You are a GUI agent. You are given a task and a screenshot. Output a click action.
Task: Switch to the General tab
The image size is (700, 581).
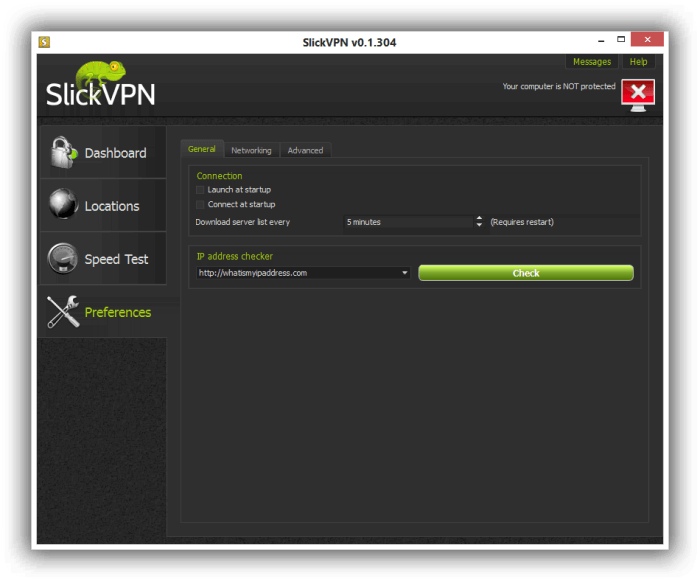pos(202,149)
